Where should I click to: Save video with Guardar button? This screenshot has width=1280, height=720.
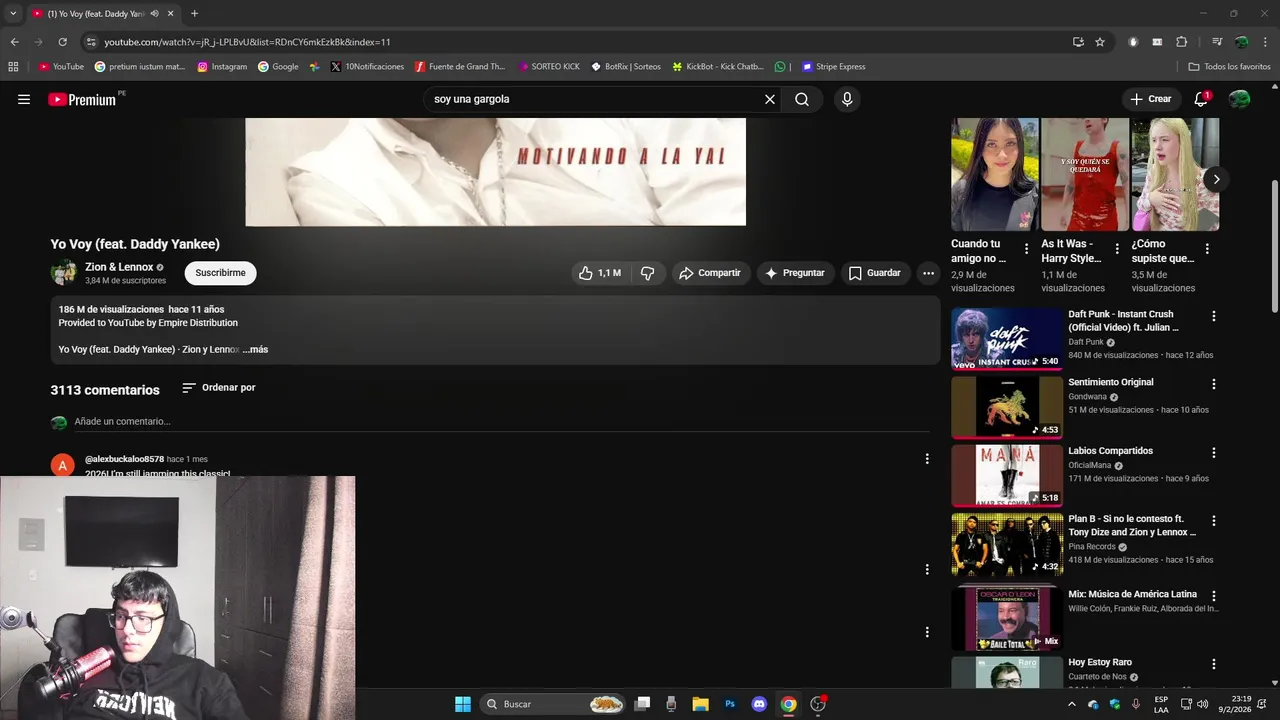click(x=875, y=273)
